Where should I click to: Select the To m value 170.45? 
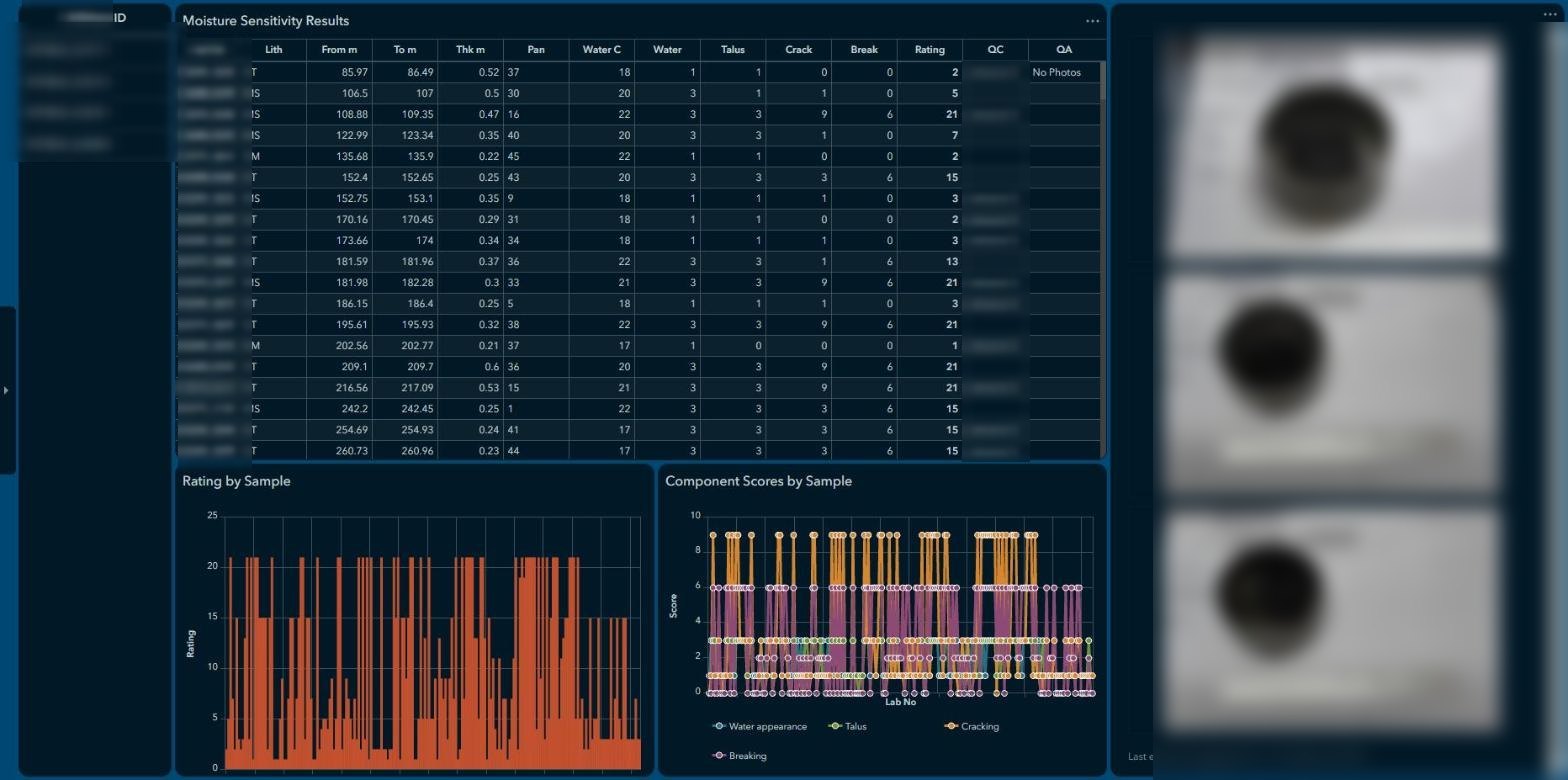point(405,219)
